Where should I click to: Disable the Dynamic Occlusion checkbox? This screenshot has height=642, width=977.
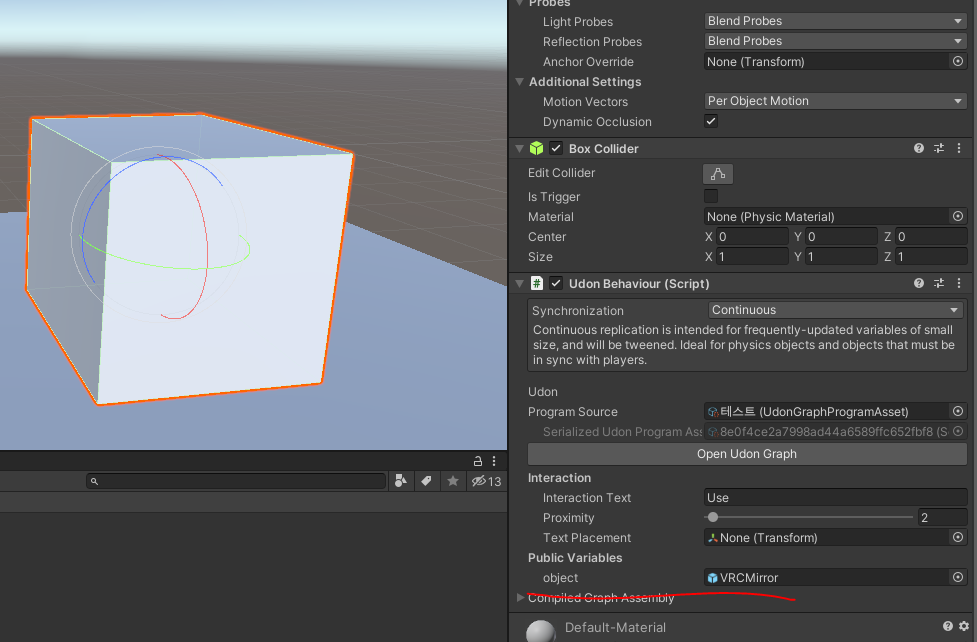pyautogui.click(x=711, y=121)
